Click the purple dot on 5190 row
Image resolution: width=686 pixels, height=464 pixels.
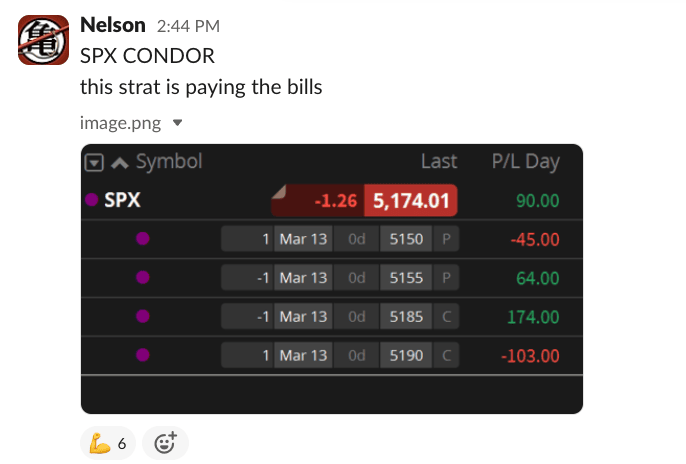point(142,355)
